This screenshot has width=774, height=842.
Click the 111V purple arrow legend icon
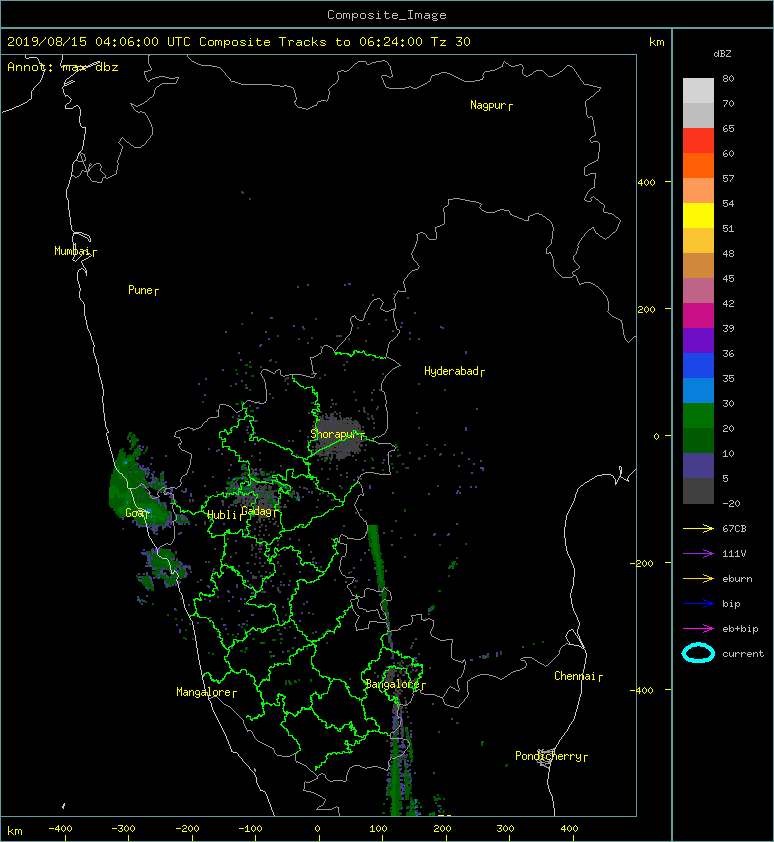(x=698, y=554)
